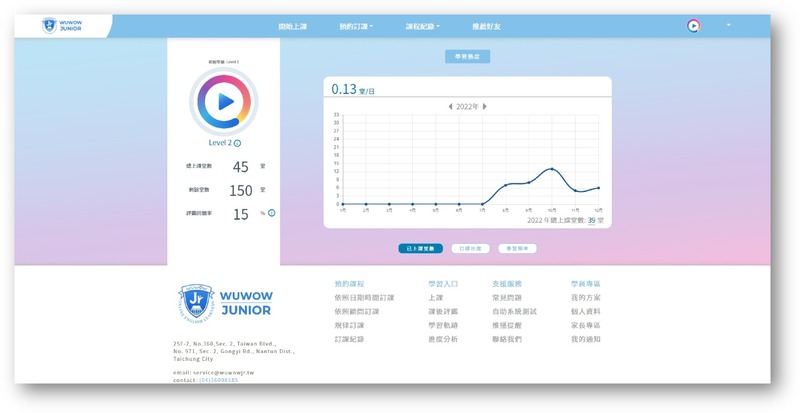Expand the 預約訂課 dropdown menu

tap(355, 25)
